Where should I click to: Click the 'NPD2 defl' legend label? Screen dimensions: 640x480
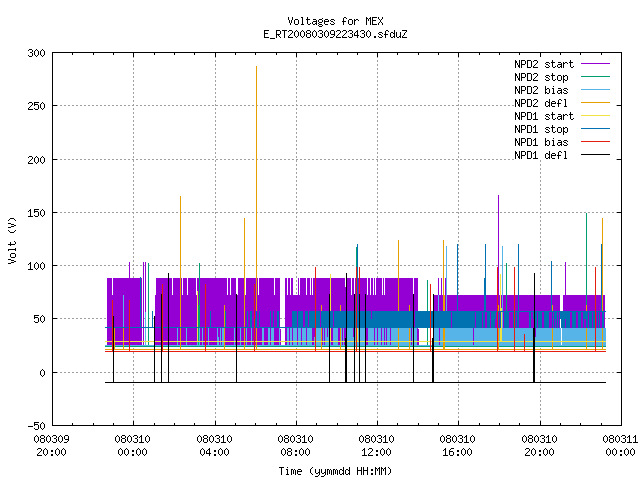click(541, 103)
